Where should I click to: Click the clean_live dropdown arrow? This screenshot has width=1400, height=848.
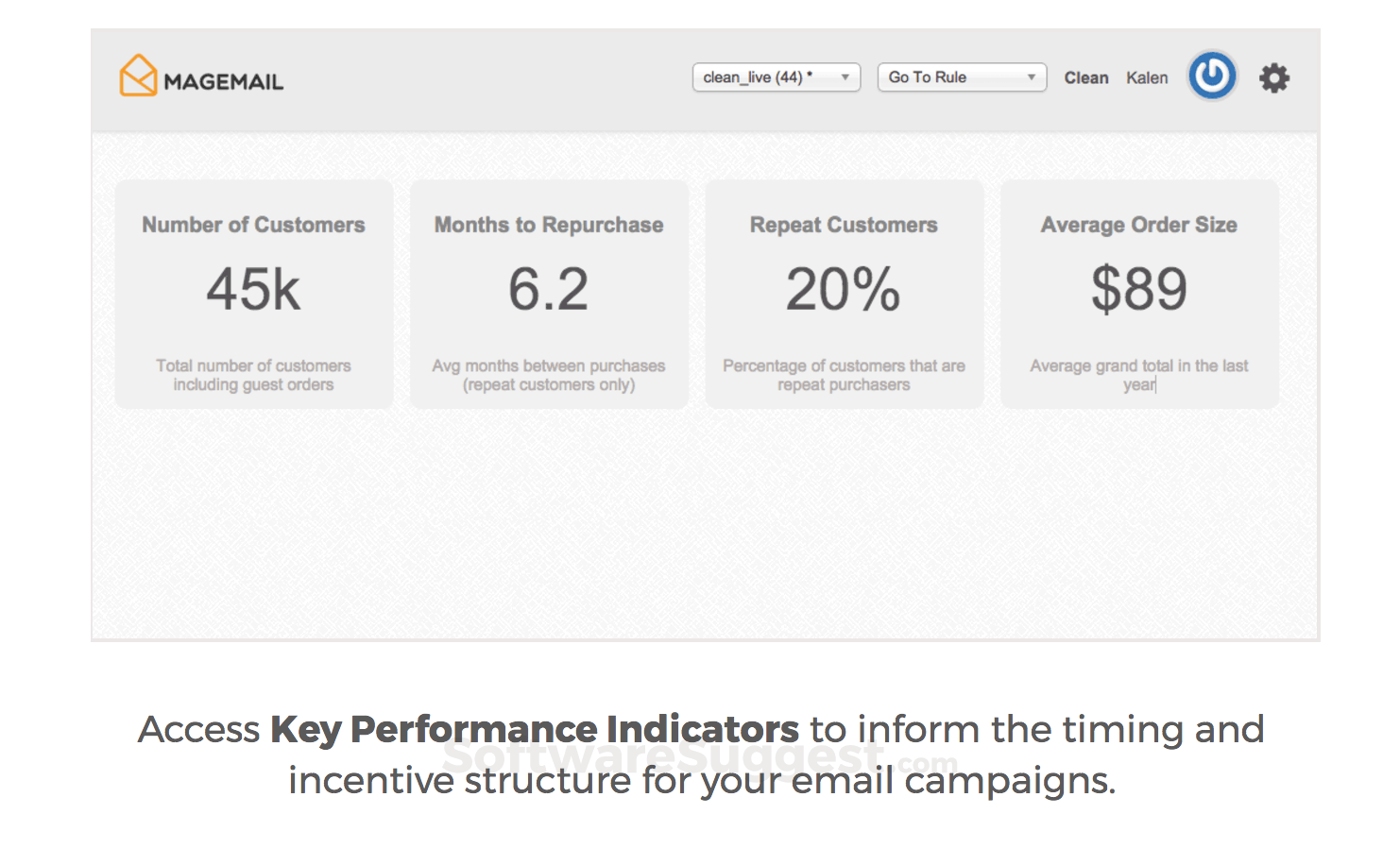click(x=847, y=76)
